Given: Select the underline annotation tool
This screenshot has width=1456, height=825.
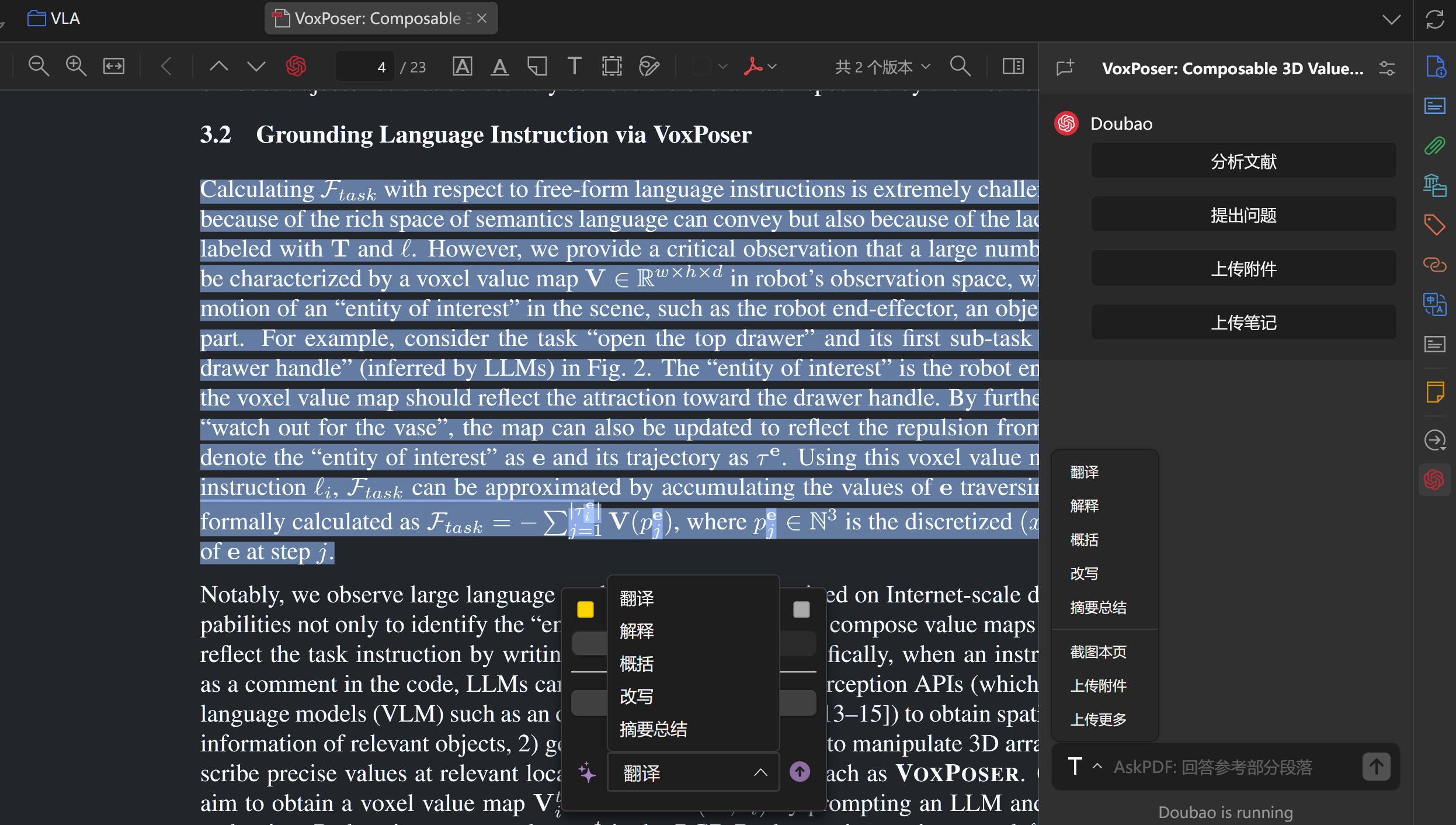Looking at the screenshot, I should tap(499, 66).
